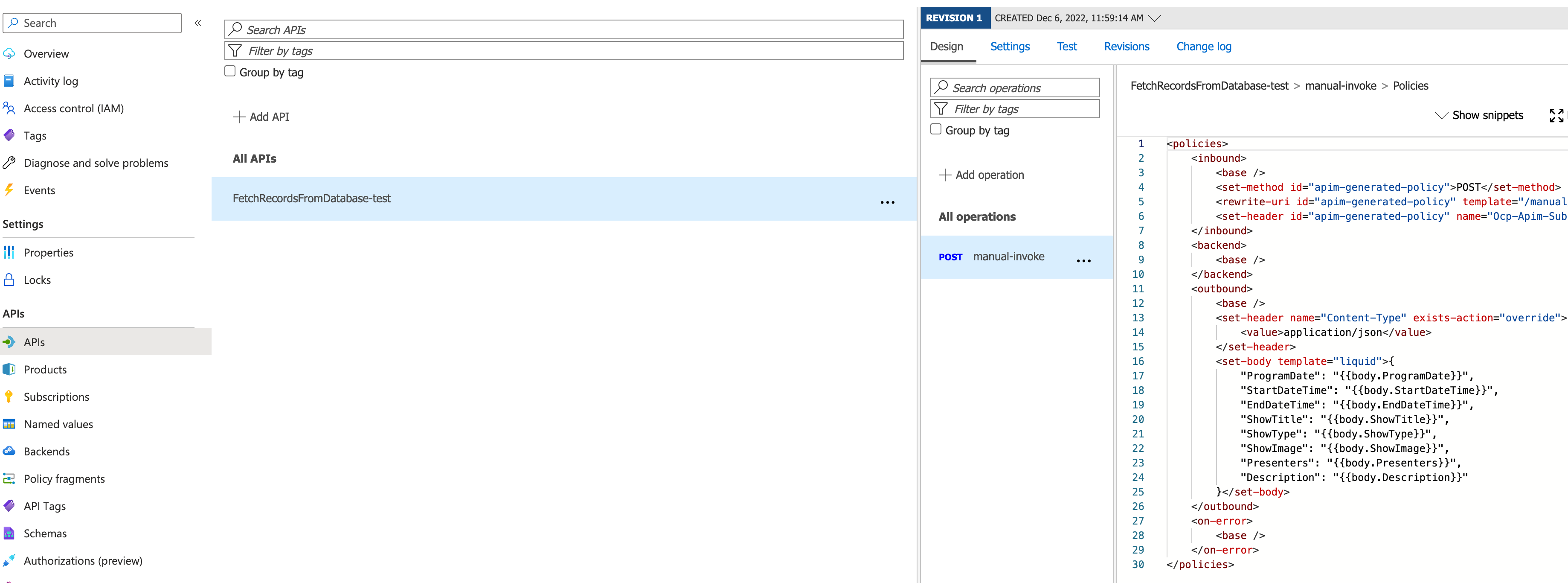The width and height of the screenshot is (1568, 583).
Task: Click the magnifier icon in Search APIs
Action: pyautogui.click(x=235, y=29)
